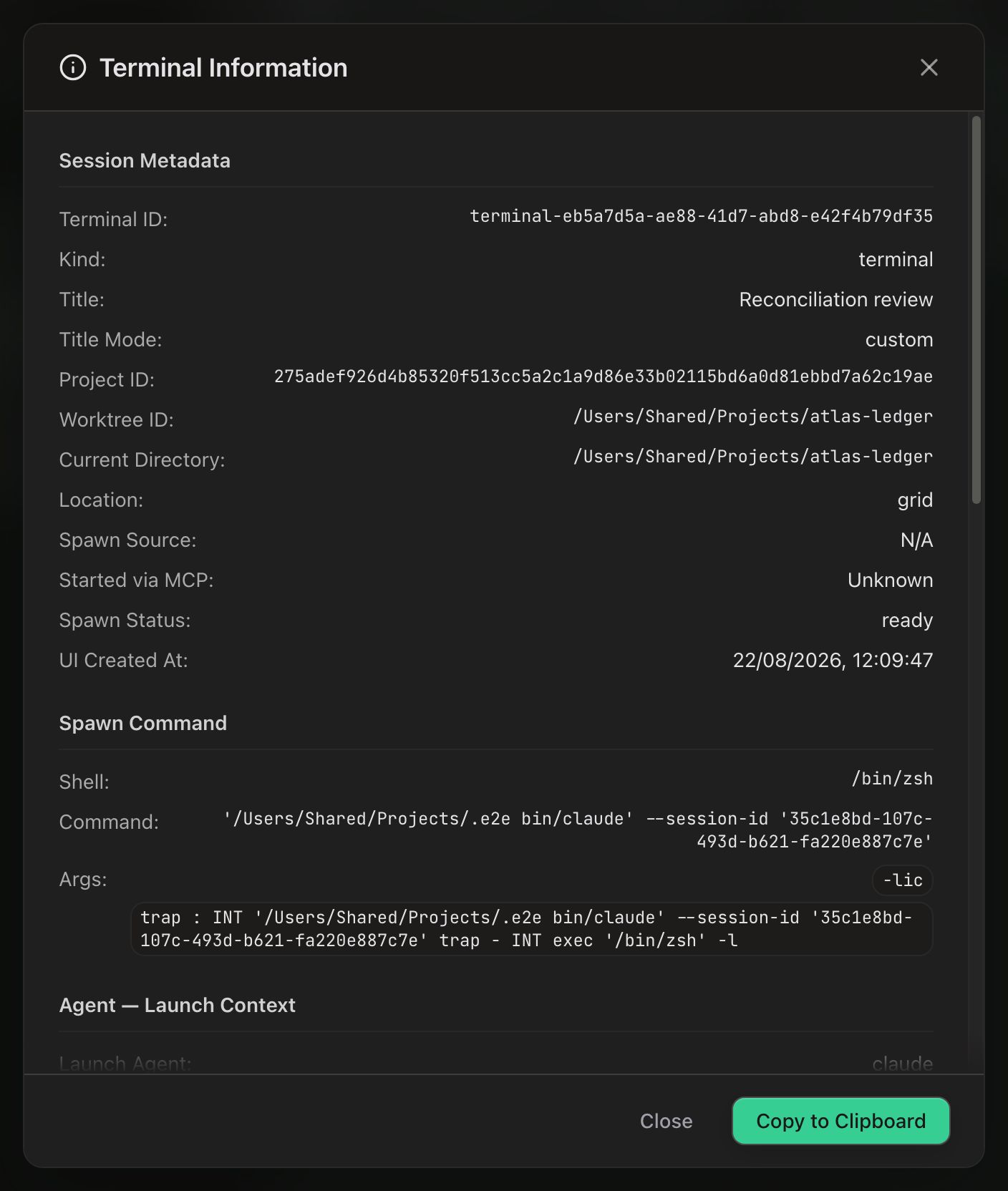Screen dimensions: 1008x1191
Task: Click the title value 'Reconciliation review'
Action: [x=836, y=299]
